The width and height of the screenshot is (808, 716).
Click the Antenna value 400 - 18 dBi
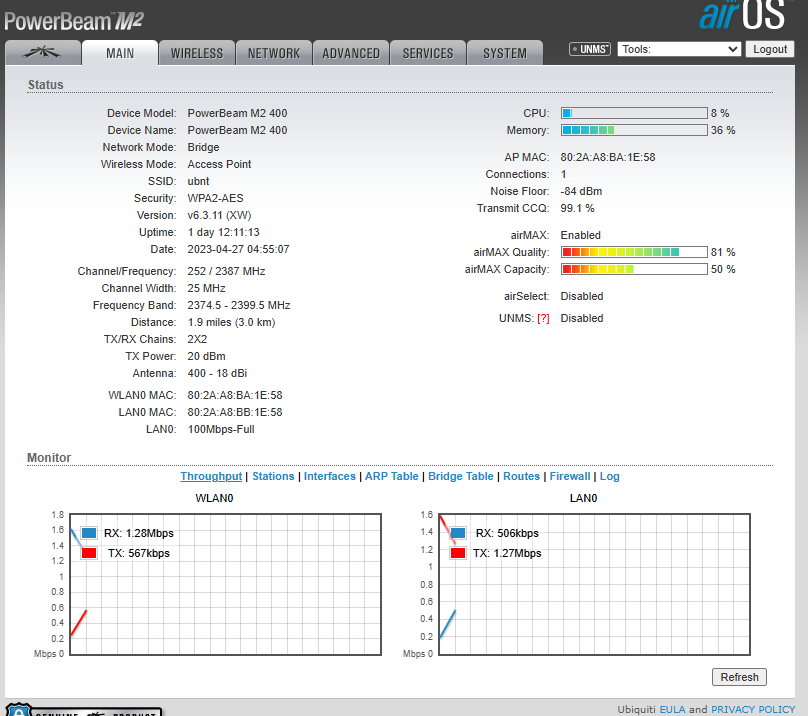[x=217, y=373]
